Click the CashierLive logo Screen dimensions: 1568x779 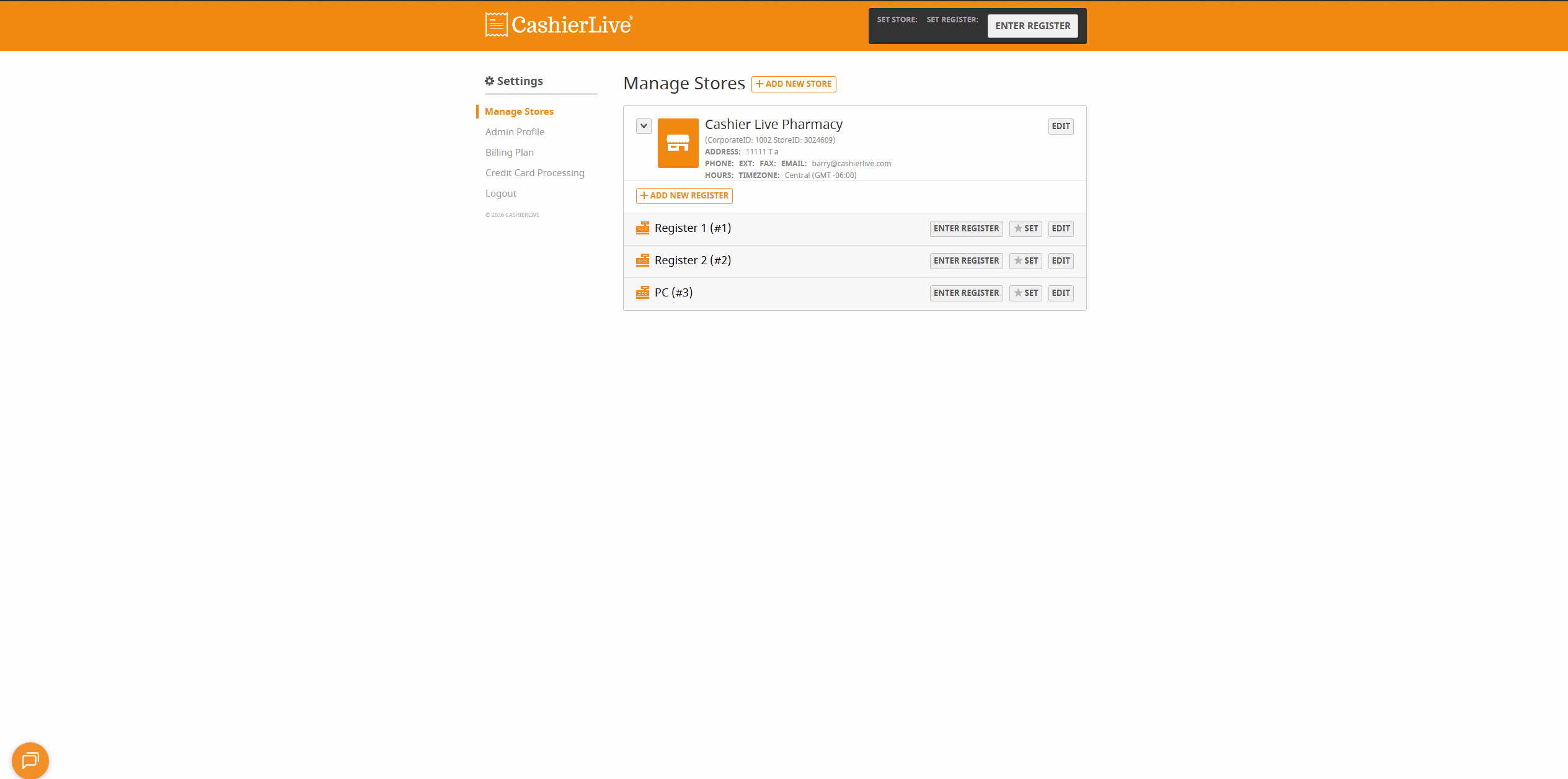pyautogui.click(x=558, y=25)
